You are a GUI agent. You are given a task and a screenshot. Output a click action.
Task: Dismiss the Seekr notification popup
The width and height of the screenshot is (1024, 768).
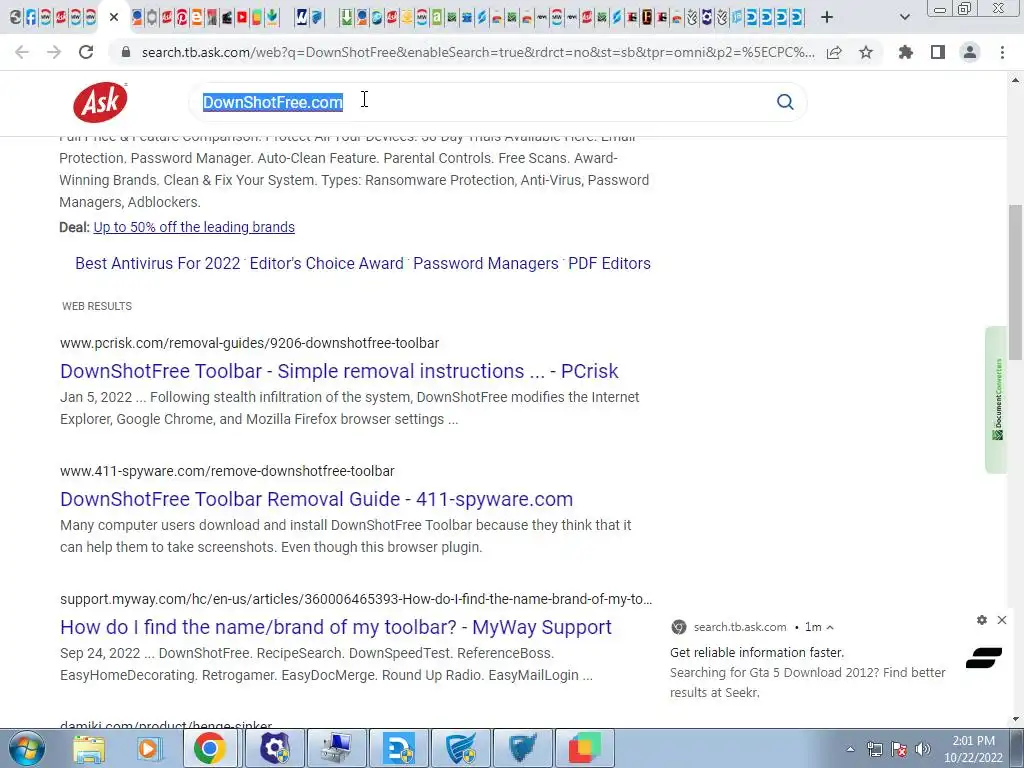coord(1002,620)
